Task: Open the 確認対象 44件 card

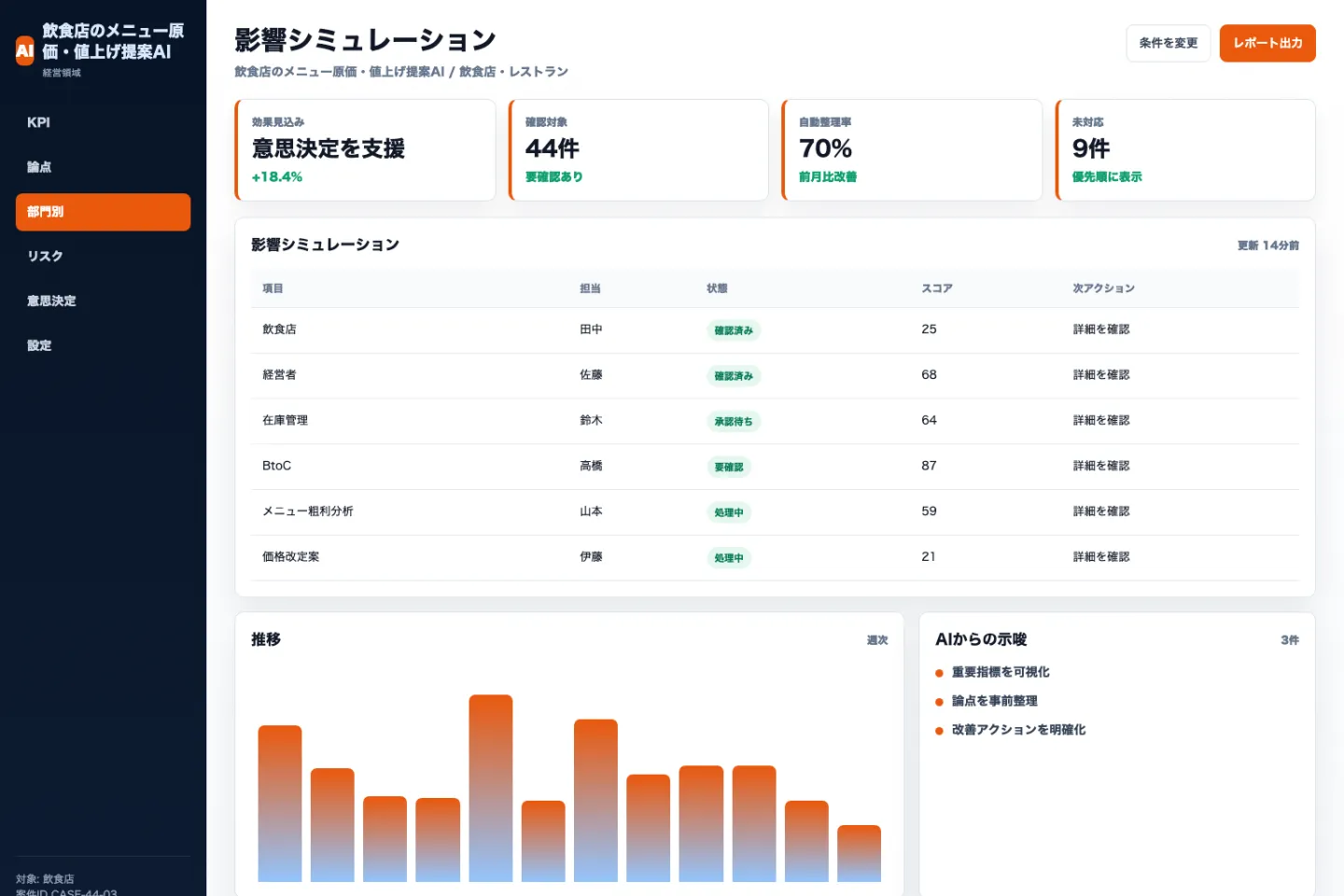Action: (638, 150)
